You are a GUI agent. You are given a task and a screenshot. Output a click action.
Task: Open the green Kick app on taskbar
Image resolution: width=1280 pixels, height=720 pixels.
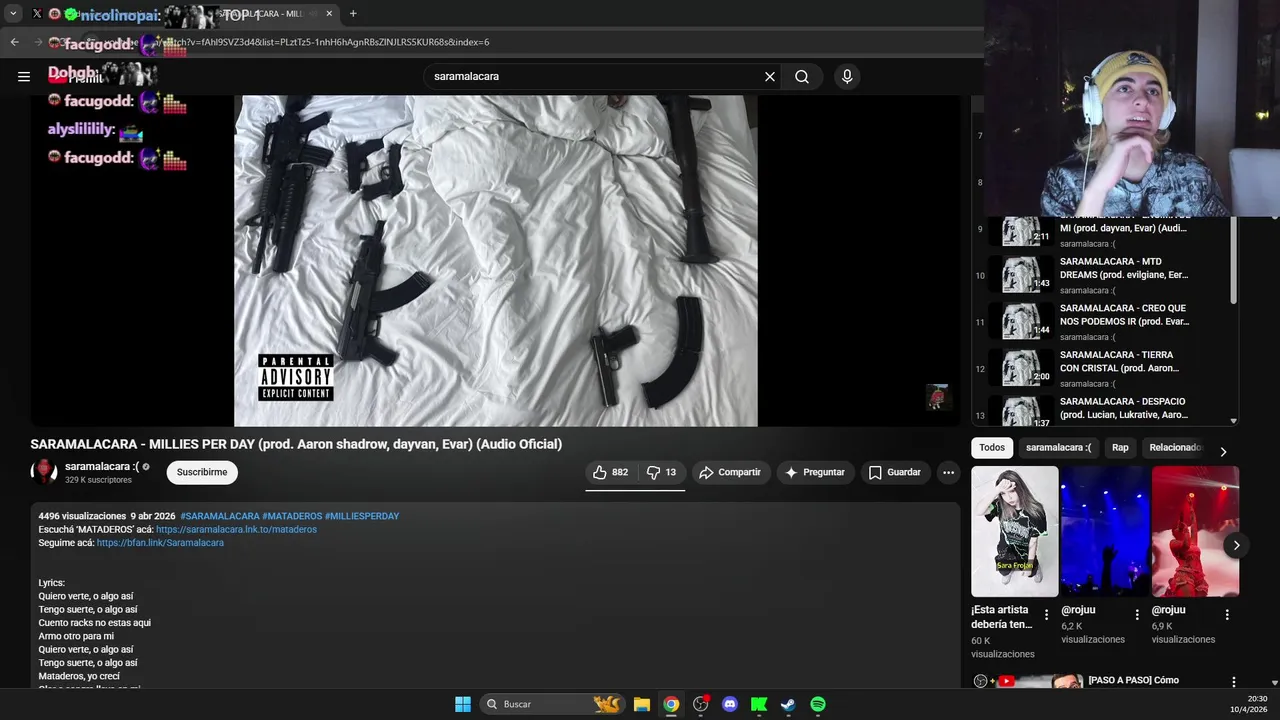point(759,704)
